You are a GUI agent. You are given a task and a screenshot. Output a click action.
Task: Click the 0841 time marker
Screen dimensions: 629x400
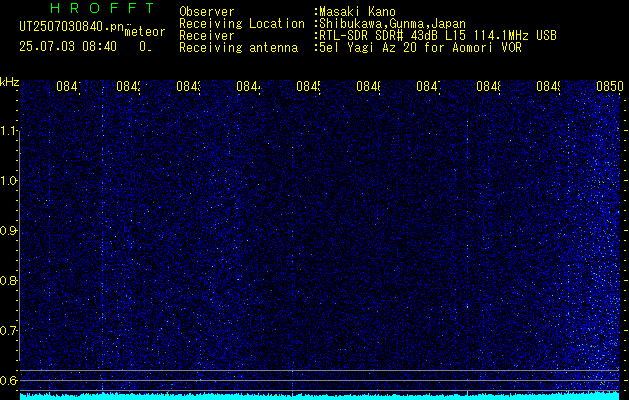click(68, 86)
